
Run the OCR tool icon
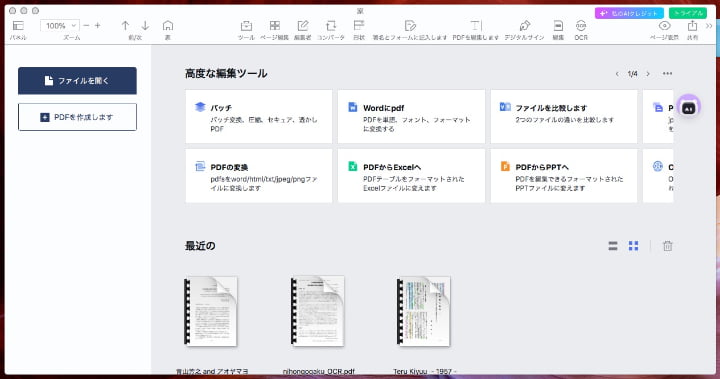[581, 26]
